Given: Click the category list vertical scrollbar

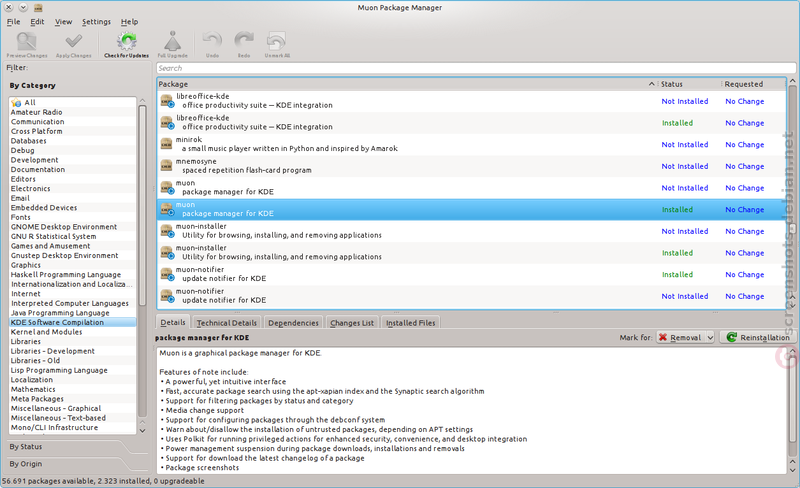Looking at the screenshot, I should click(x=142, y=204).
